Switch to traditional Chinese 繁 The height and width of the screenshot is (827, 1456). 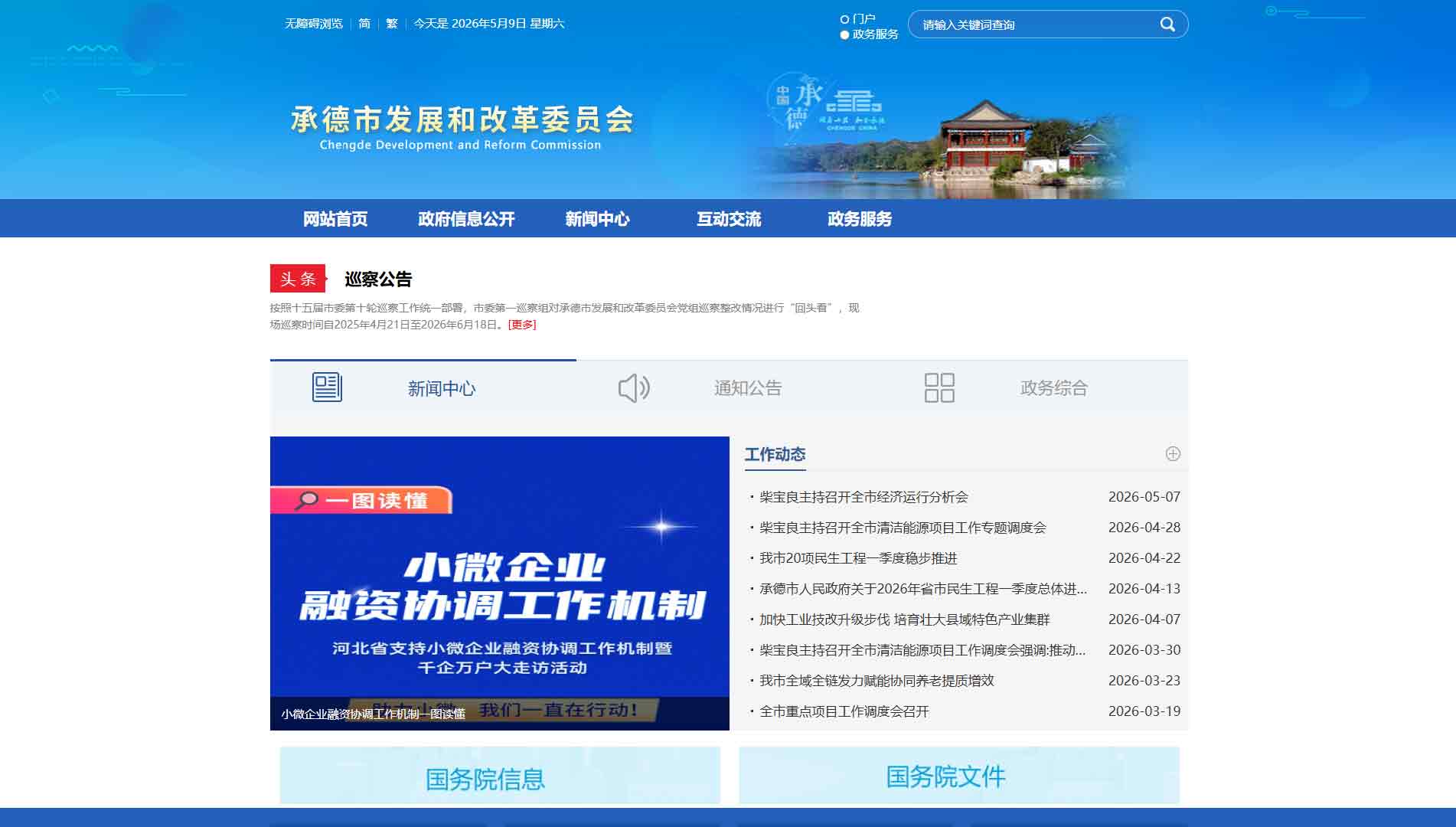(392, 24)
